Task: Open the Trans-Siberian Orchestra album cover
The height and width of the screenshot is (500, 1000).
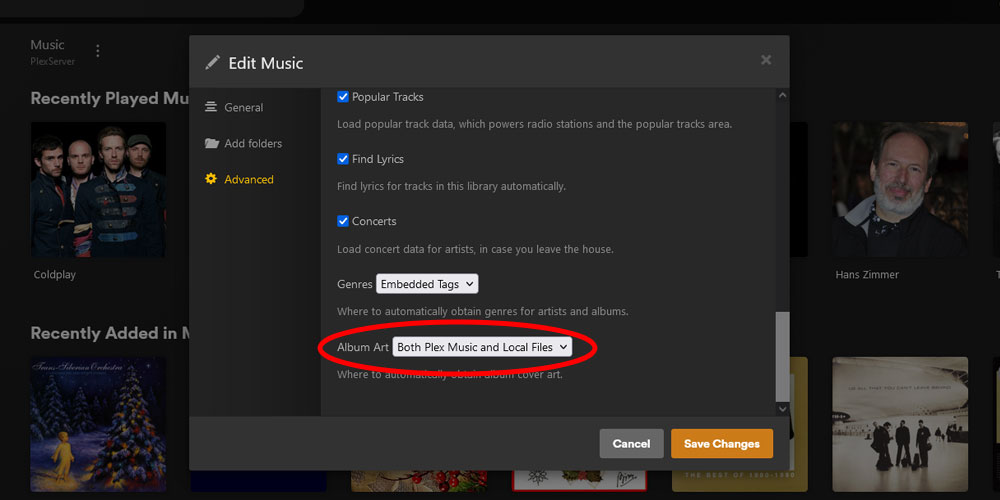Action: [98, 424]
